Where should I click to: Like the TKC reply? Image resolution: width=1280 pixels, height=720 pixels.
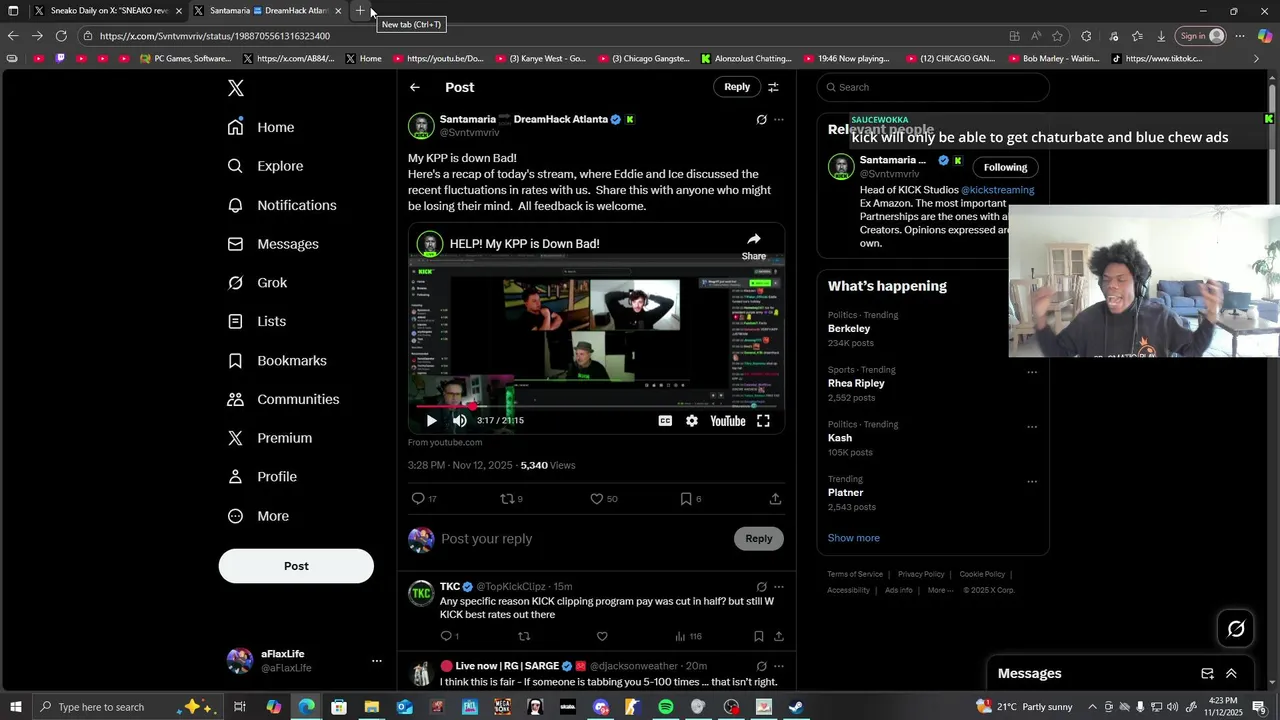(x=602, y=636)
